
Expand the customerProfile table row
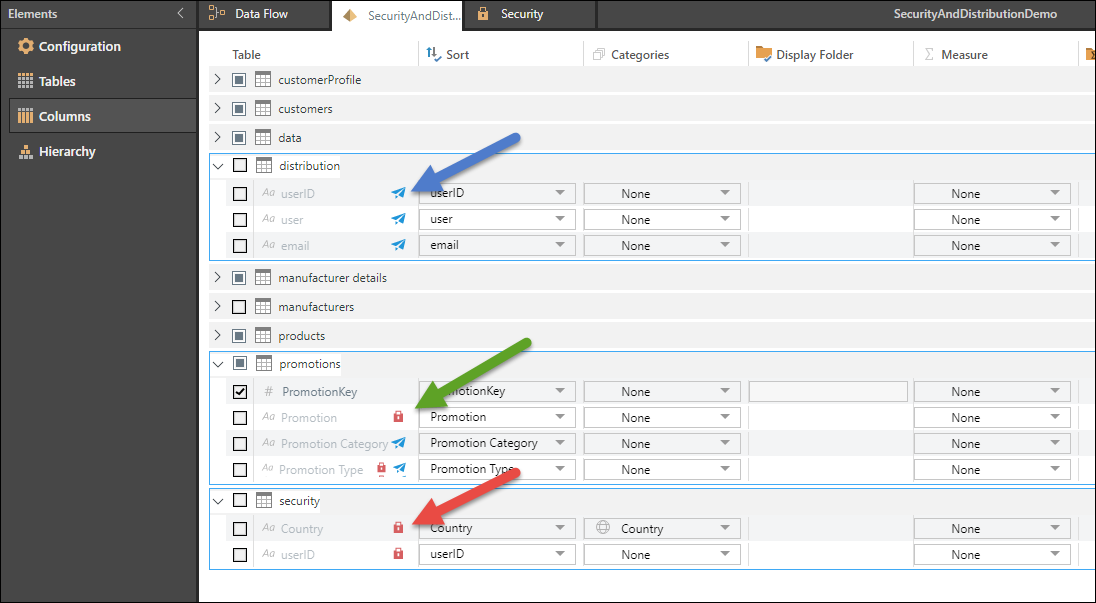coord(218,80)
